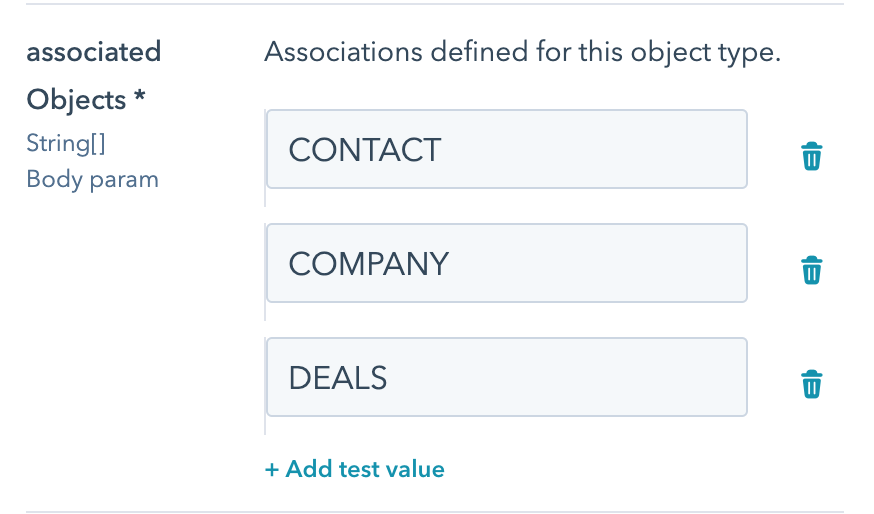Focus the CONTACT input field
The image size is (874, 514).
[x=506, y=150]
